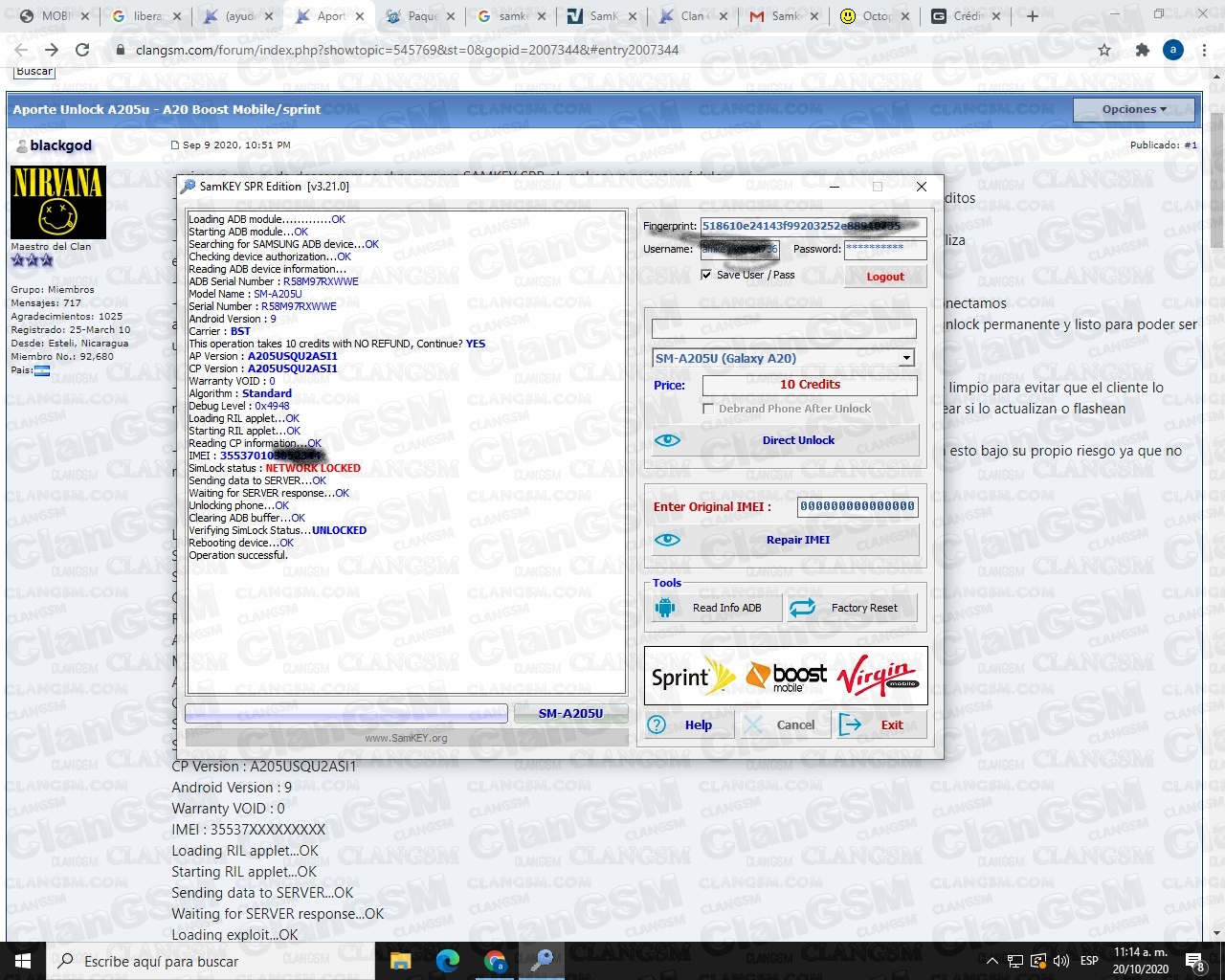Click the Fingerprint field
This screenshot has width=1225, height=980.
(x=813, y=227)
